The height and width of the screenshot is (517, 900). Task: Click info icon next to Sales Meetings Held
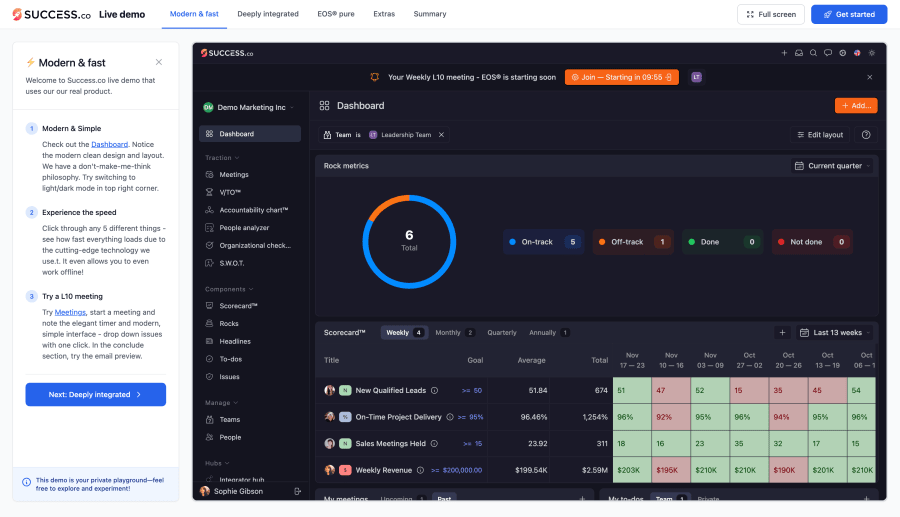tap(435, 444)
